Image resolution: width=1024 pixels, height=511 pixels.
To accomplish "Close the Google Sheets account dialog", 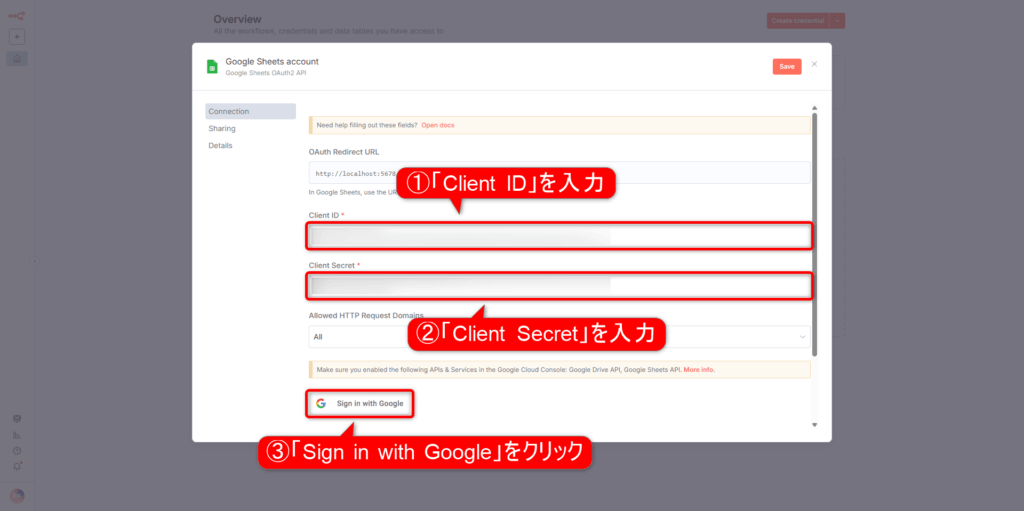I will coord(814,64).
